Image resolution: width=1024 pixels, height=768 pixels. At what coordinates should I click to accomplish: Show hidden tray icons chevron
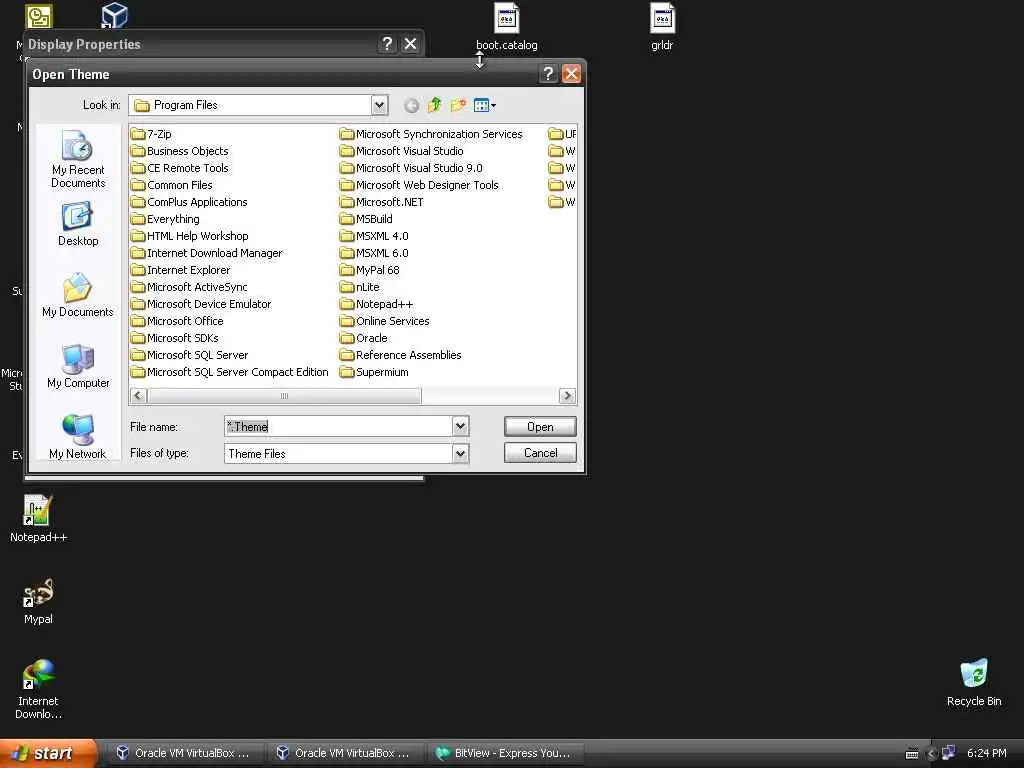pos(932,754)
